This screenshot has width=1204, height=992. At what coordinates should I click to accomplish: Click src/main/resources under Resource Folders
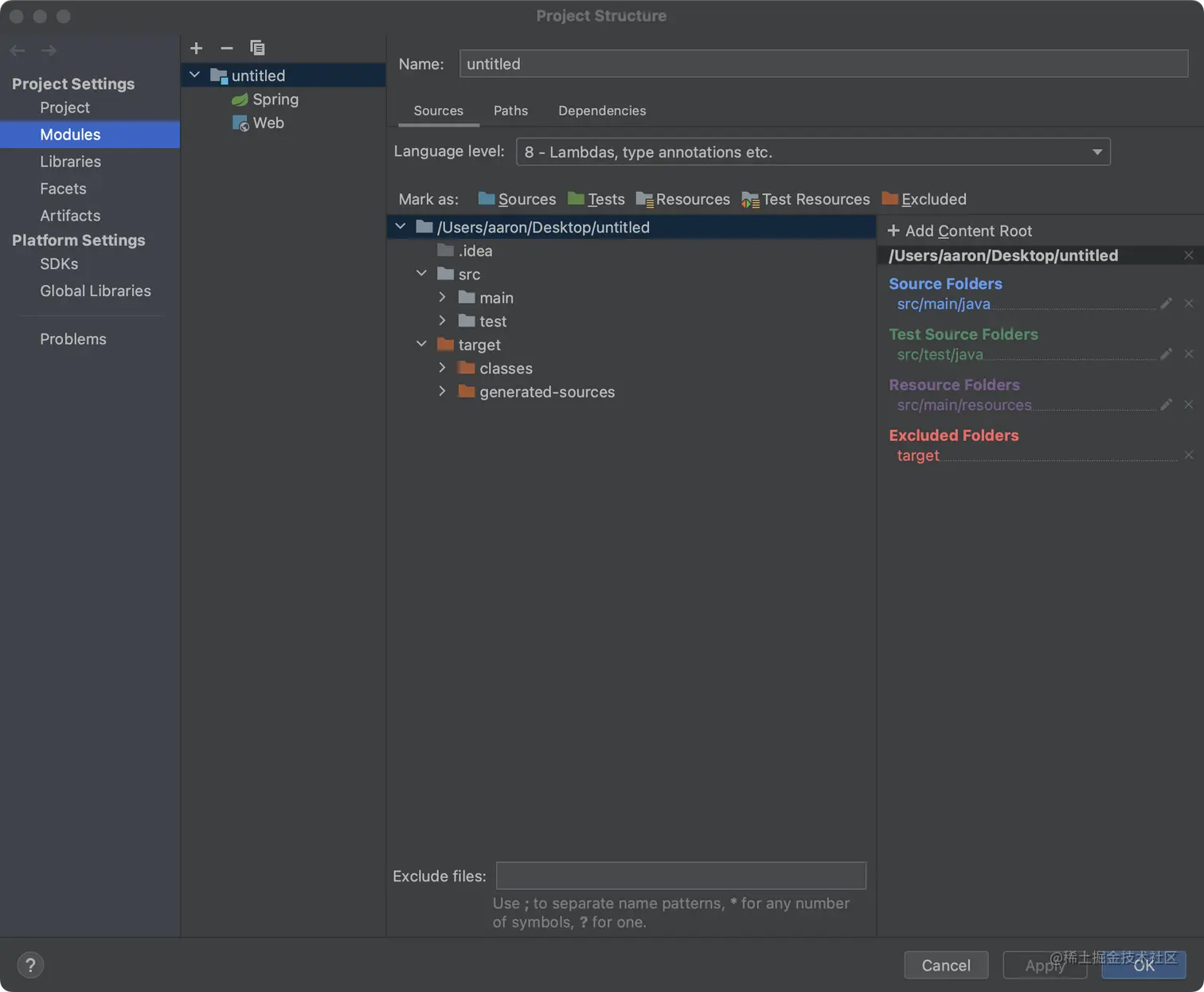pyautogui.click(x=964, y=404)
